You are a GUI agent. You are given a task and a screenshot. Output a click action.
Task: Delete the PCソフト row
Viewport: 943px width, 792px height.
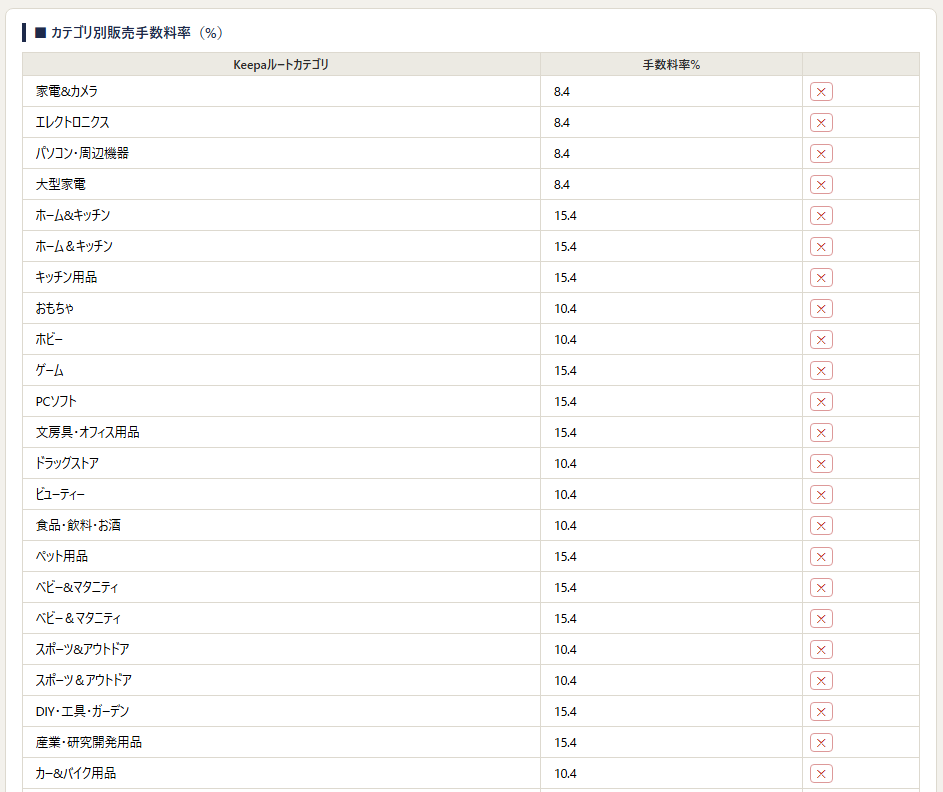point(821,402)
